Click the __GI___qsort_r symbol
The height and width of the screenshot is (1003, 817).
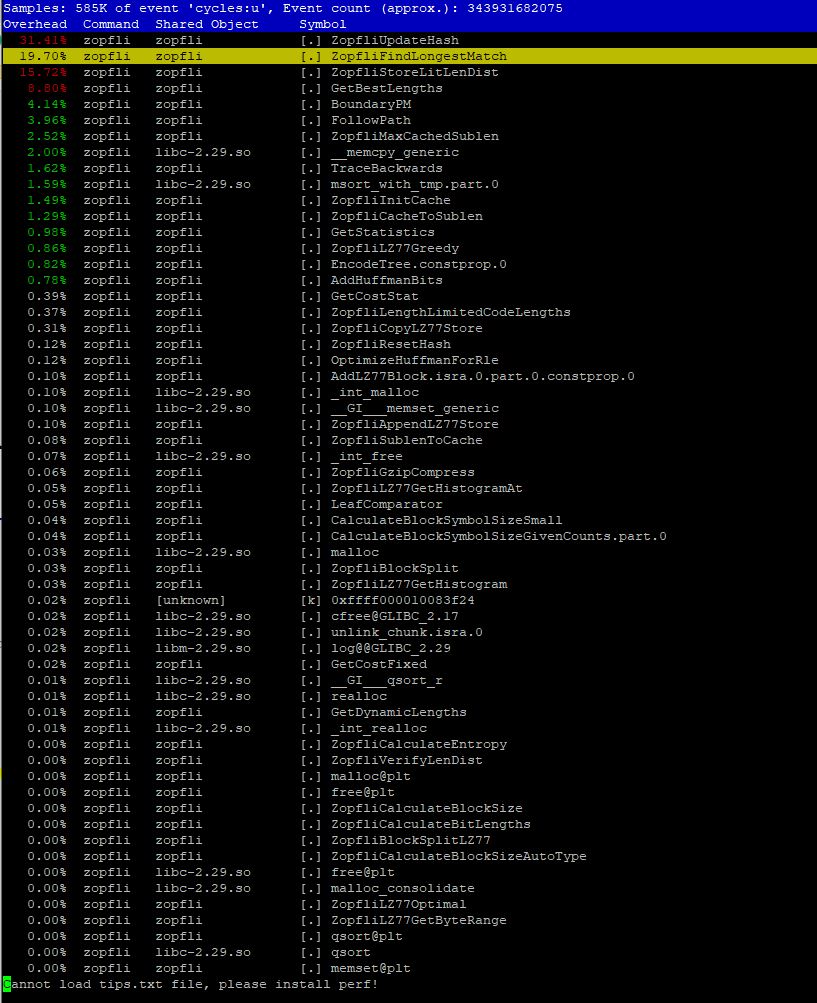click(x=386, y=680)
